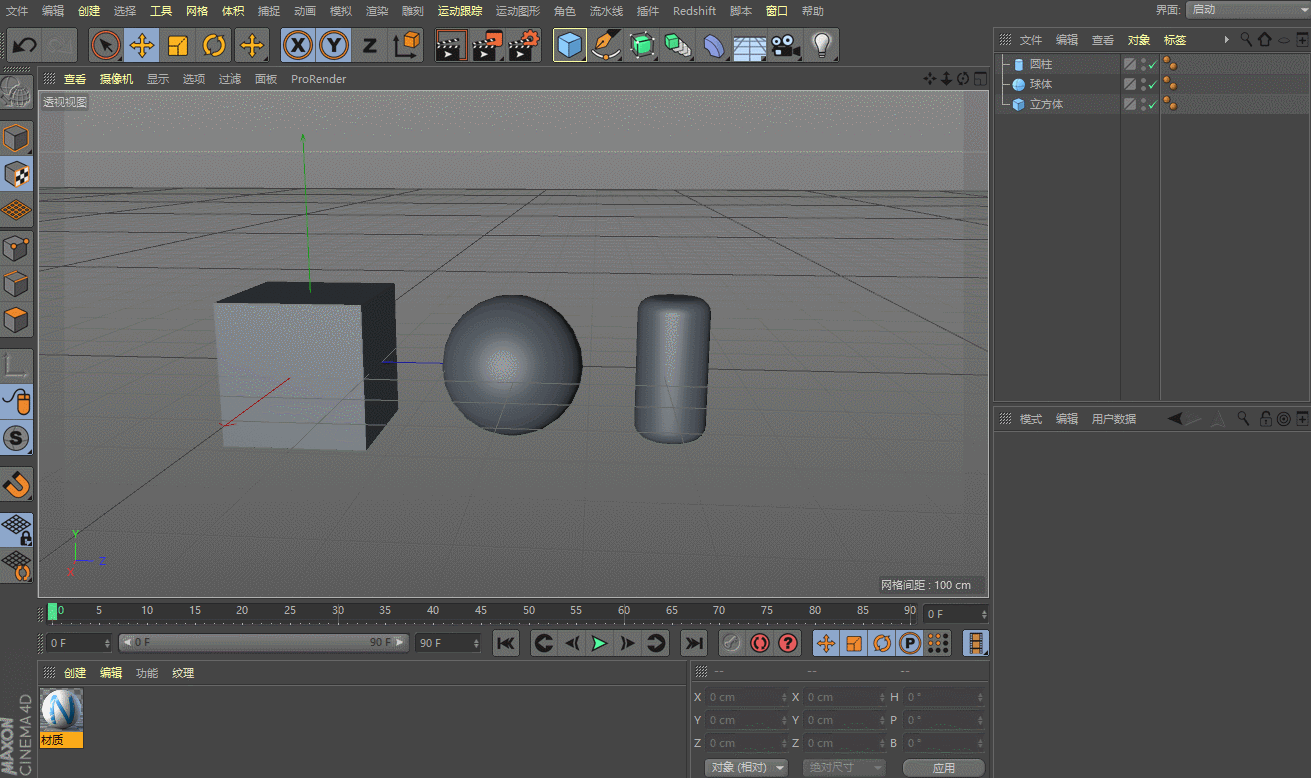
Task: Click the light bulb icon
Action: pos(821,45)
